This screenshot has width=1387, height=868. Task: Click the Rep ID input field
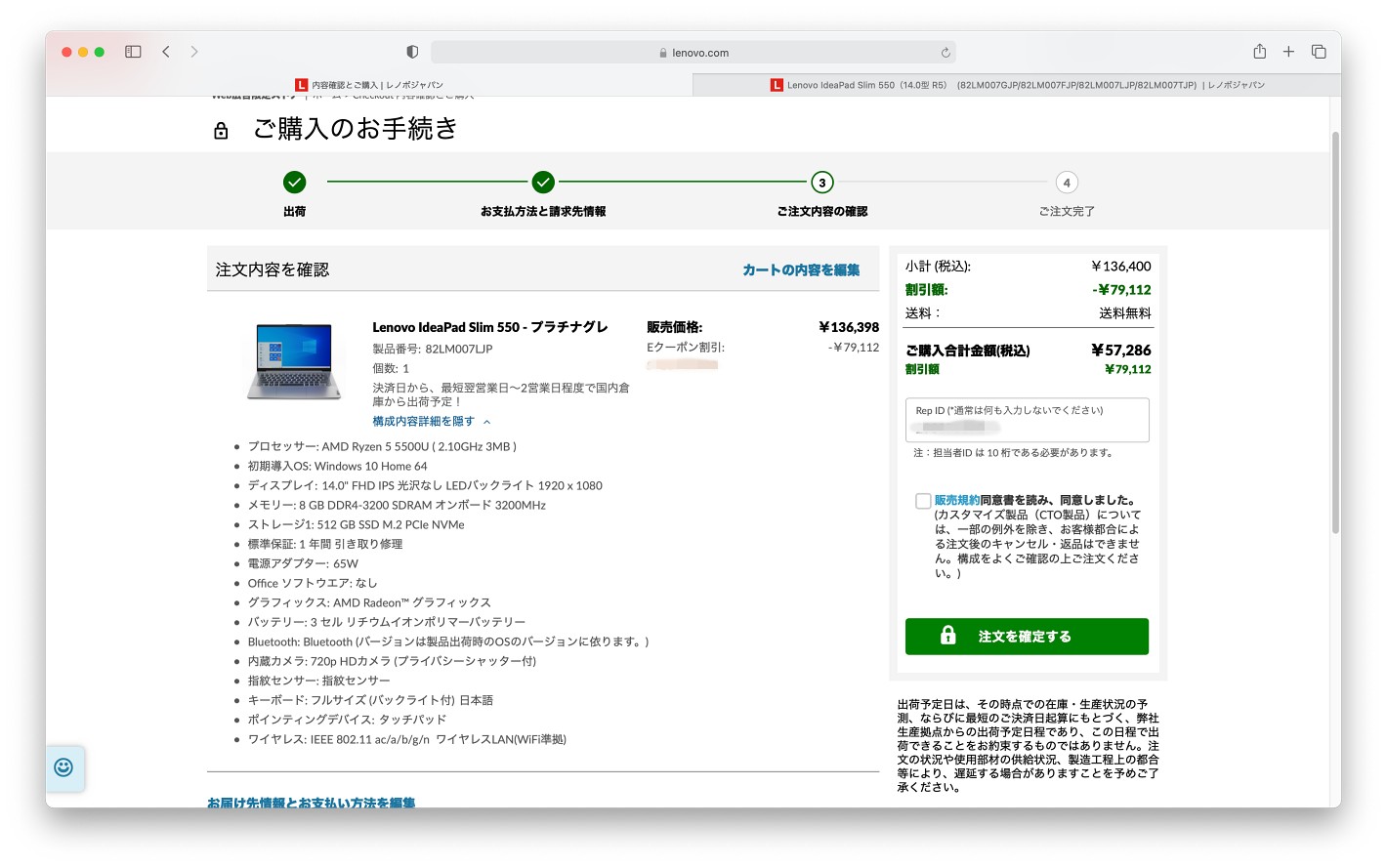click(1027, 420)
